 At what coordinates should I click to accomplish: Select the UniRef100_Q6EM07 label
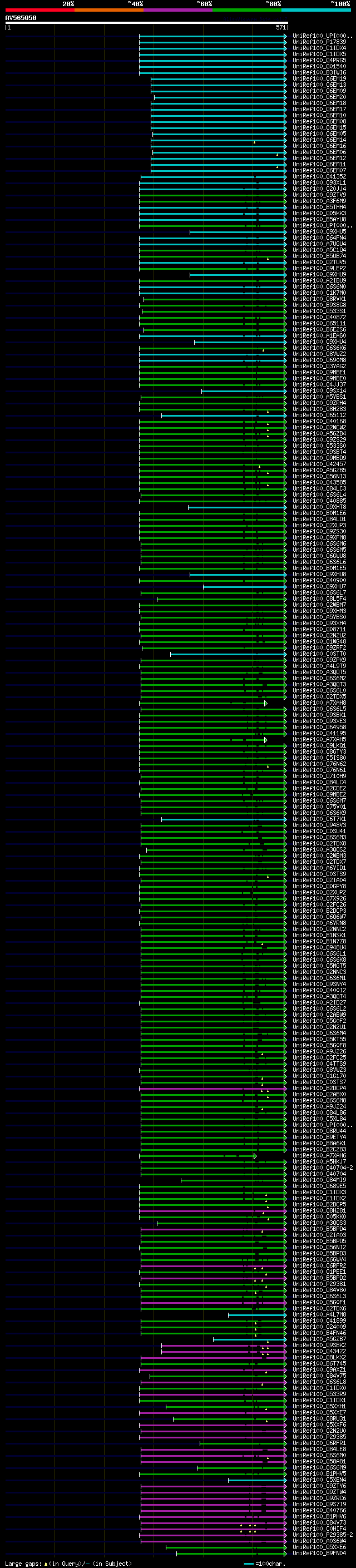[x=319, y=170]
